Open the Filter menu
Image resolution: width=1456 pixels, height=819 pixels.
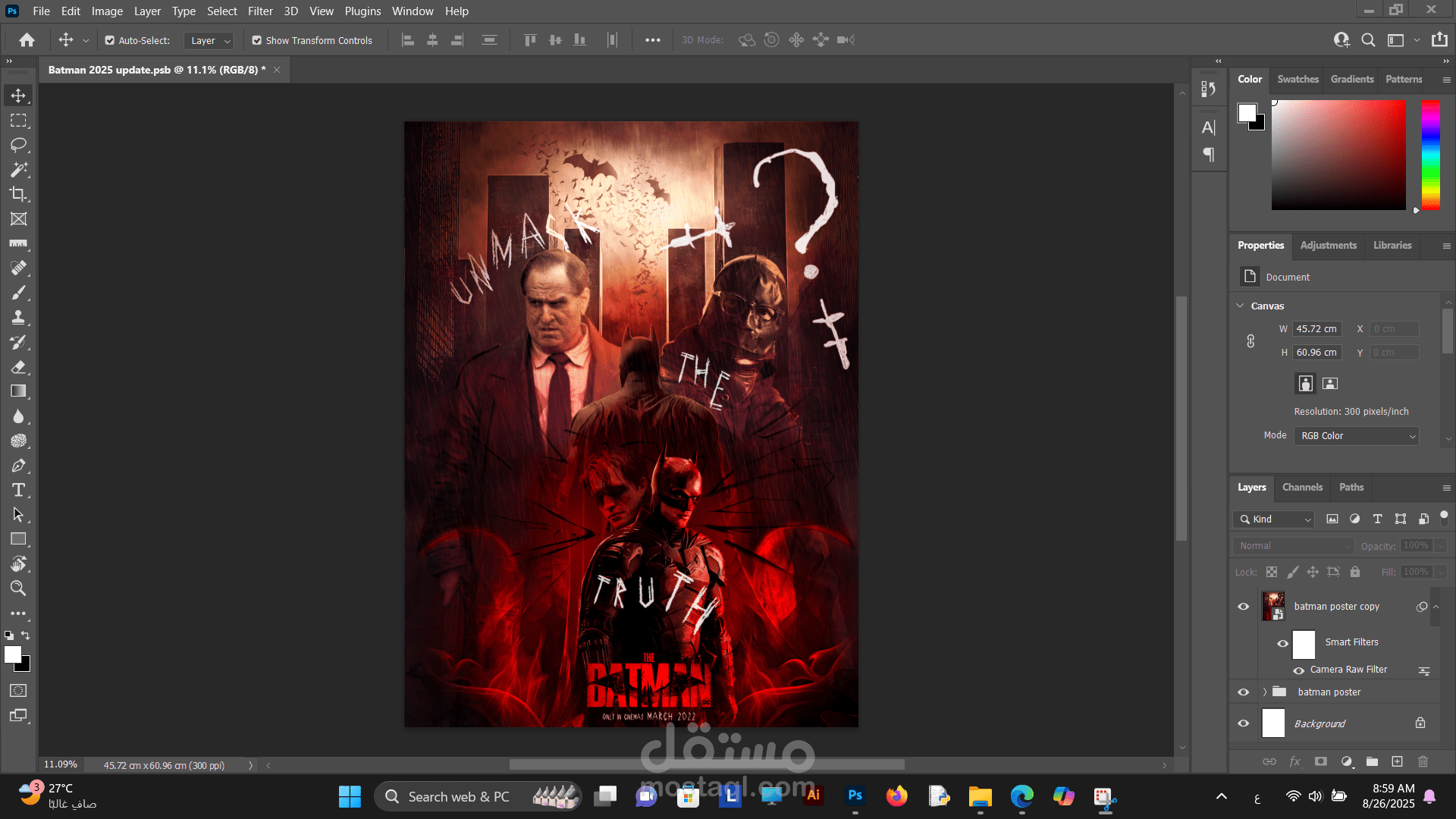[x=259, y=11]
